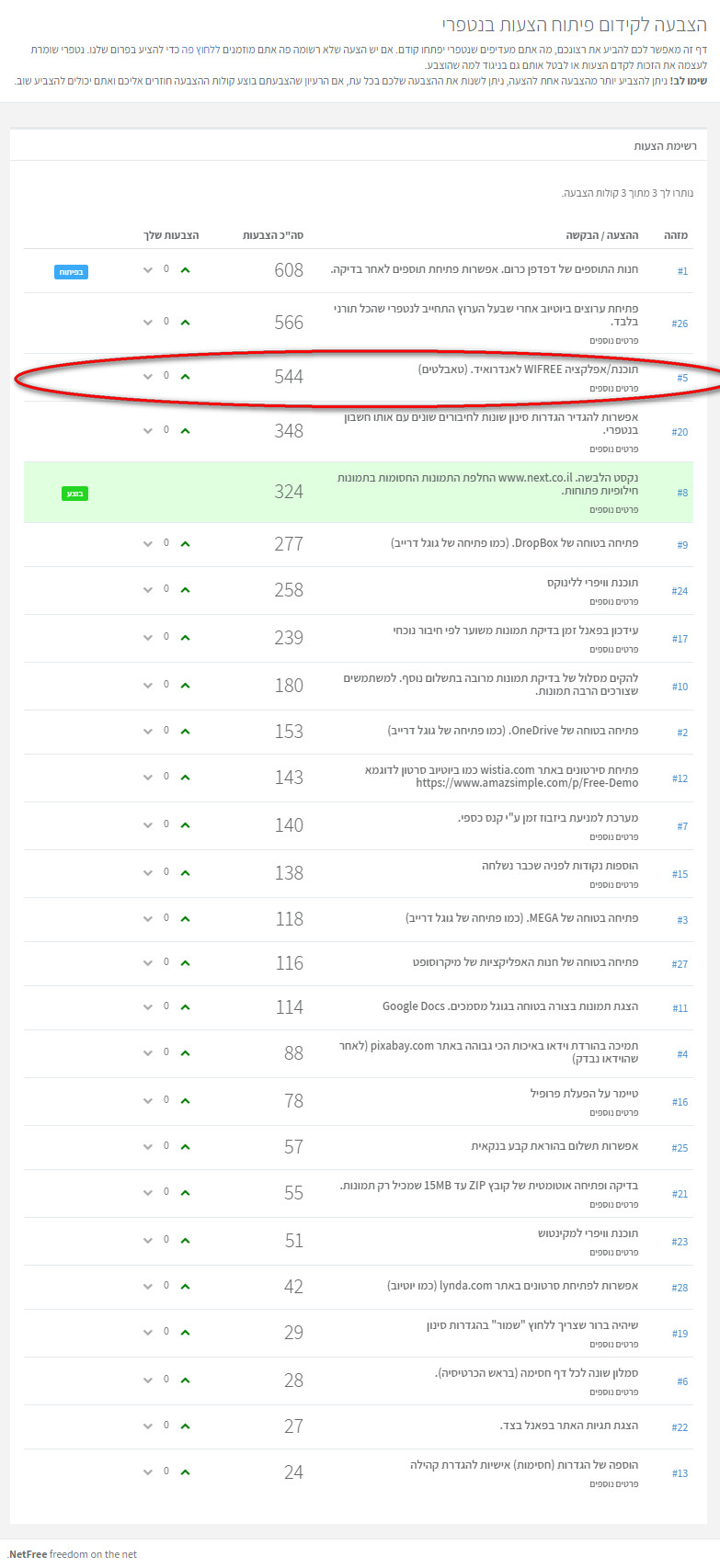Downvote suggestion #1 with the gray arrow
The width and height of the screenshot is (720, 1568).
(x=147, y=270)
